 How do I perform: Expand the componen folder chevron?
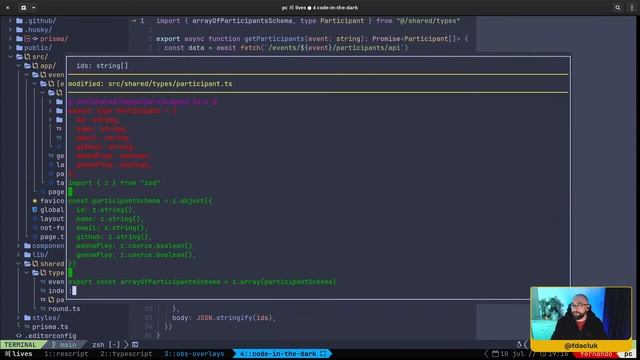pyautogui.click(x=18, y=246)
